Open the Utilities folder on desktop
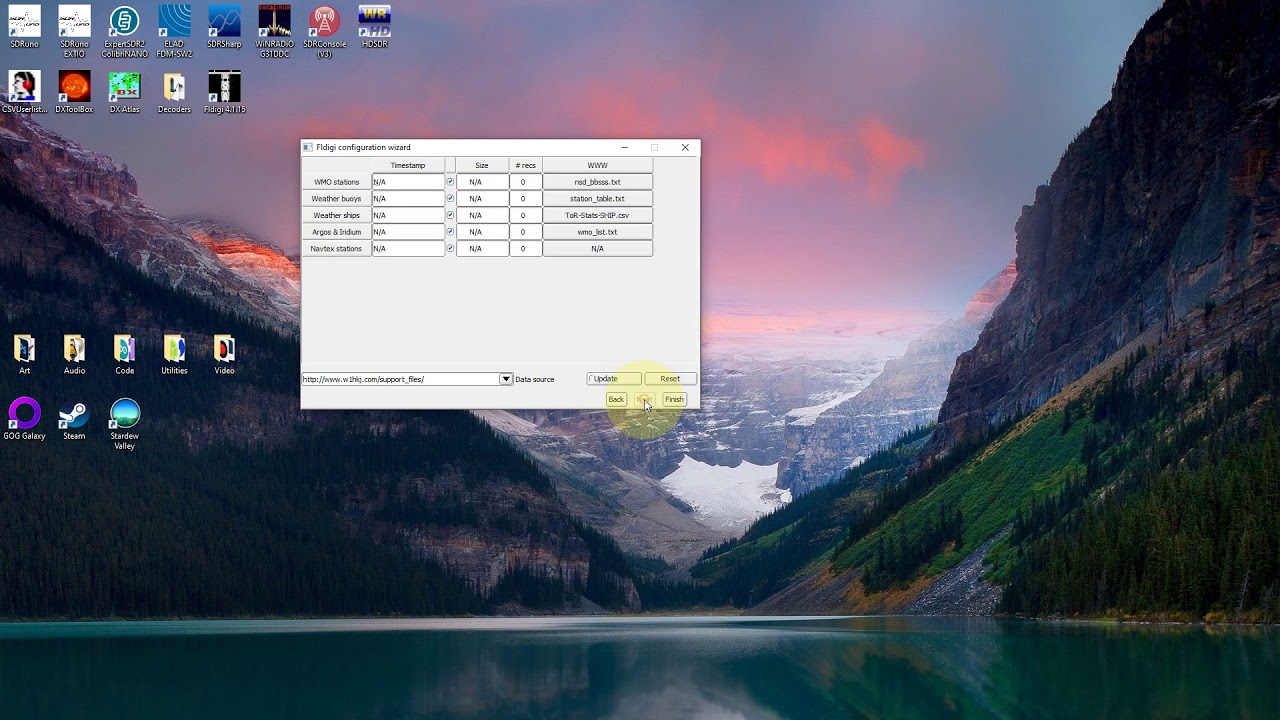Image resolution: width=1280 pixels, height=720 pixels. 174,354
